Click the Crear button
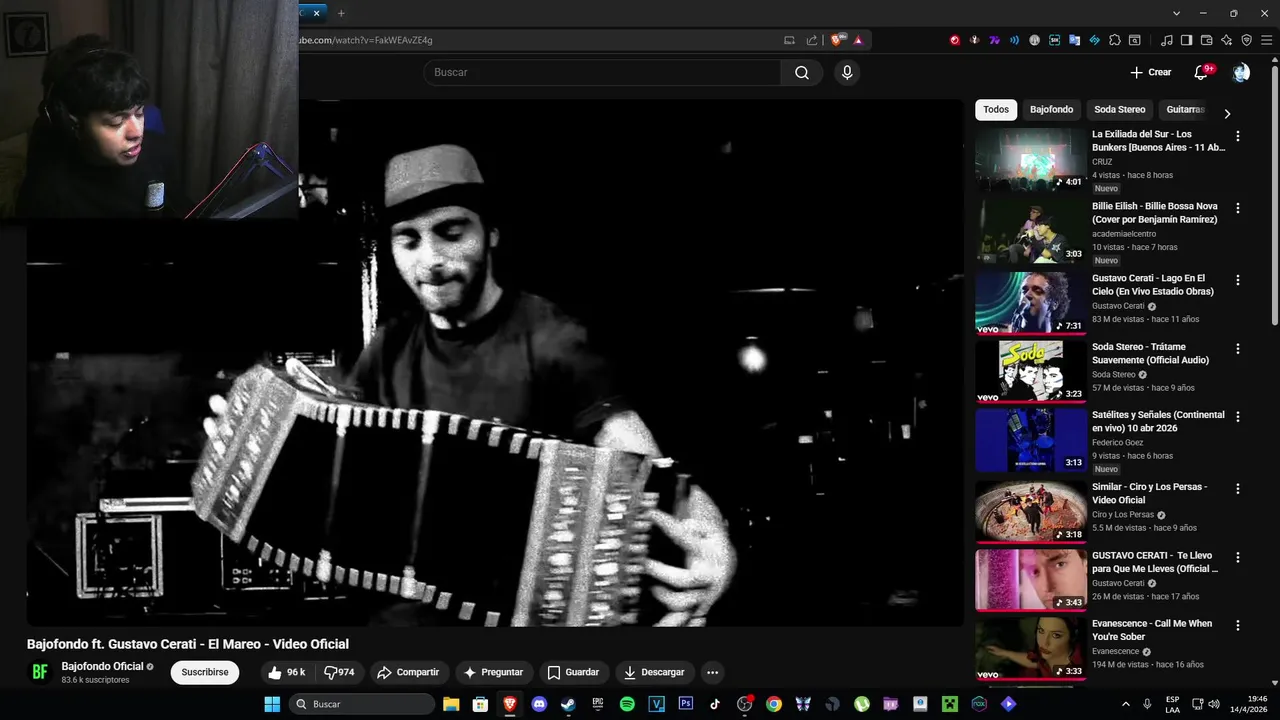Image resolution: width=1280 pixels, height=720 pixels. pyautogui.click(x=1150, y=72)
